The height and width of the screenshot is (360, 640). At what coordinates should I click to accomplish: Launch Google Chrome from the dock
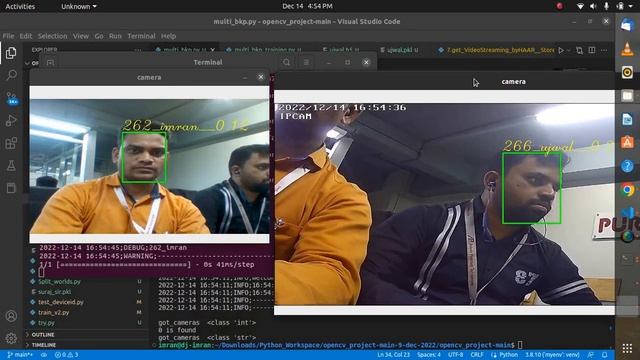627,189
